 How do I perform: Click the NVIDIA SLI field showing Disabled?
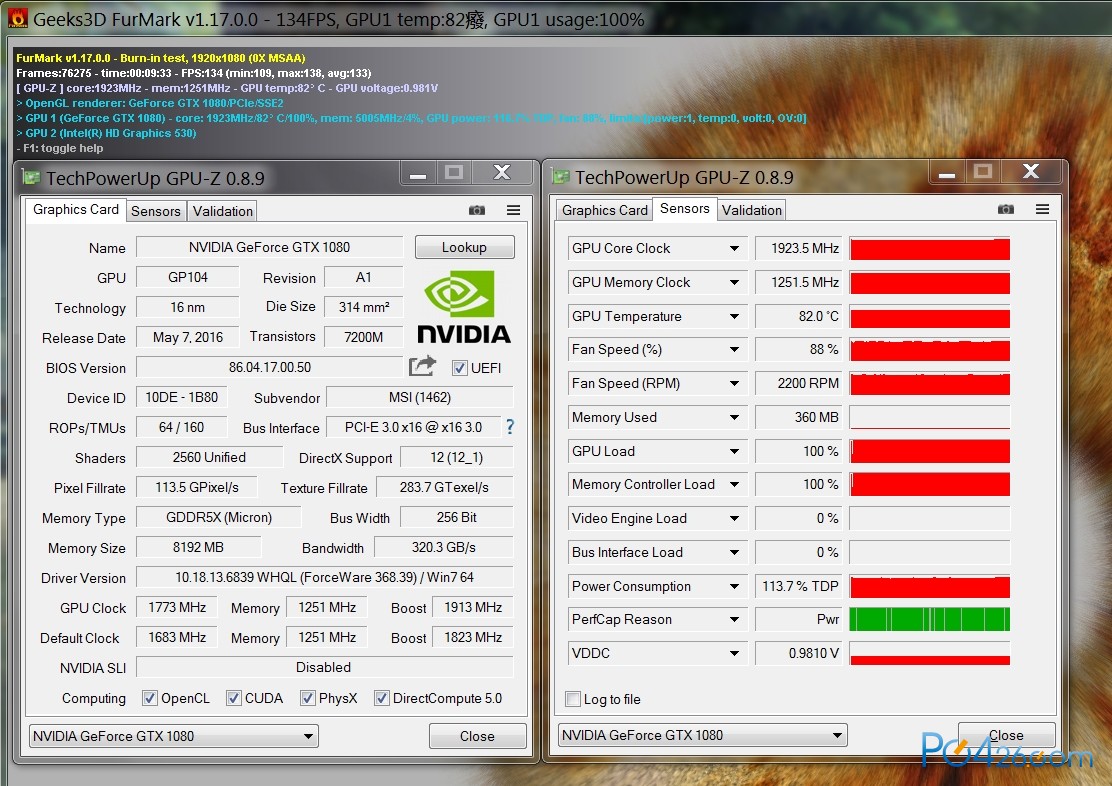coord(325,667)
